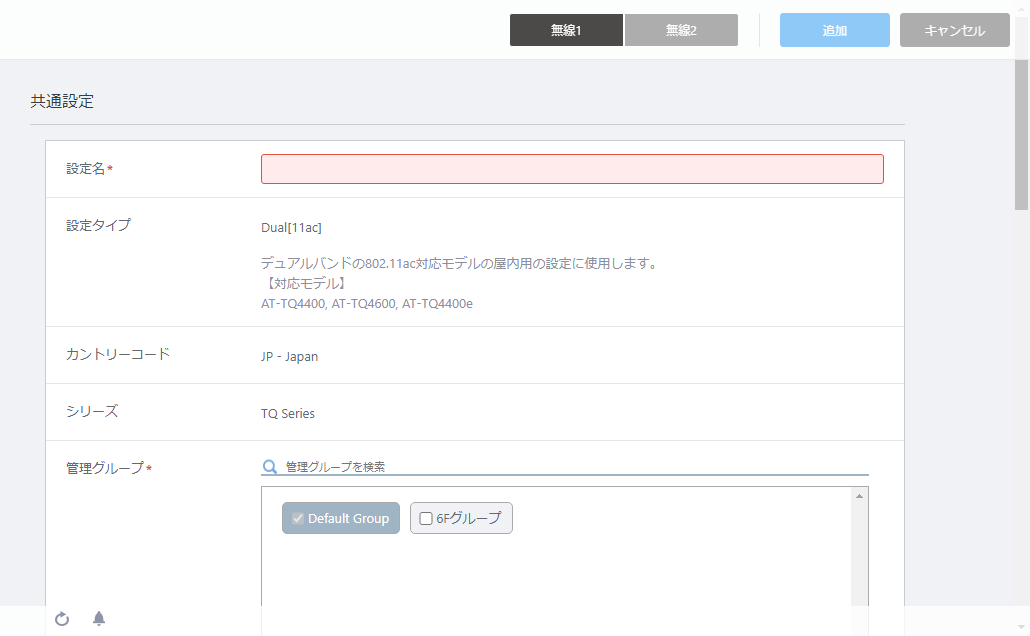
Task: Click the 管理グループ label
Action: tap(104, 468)
